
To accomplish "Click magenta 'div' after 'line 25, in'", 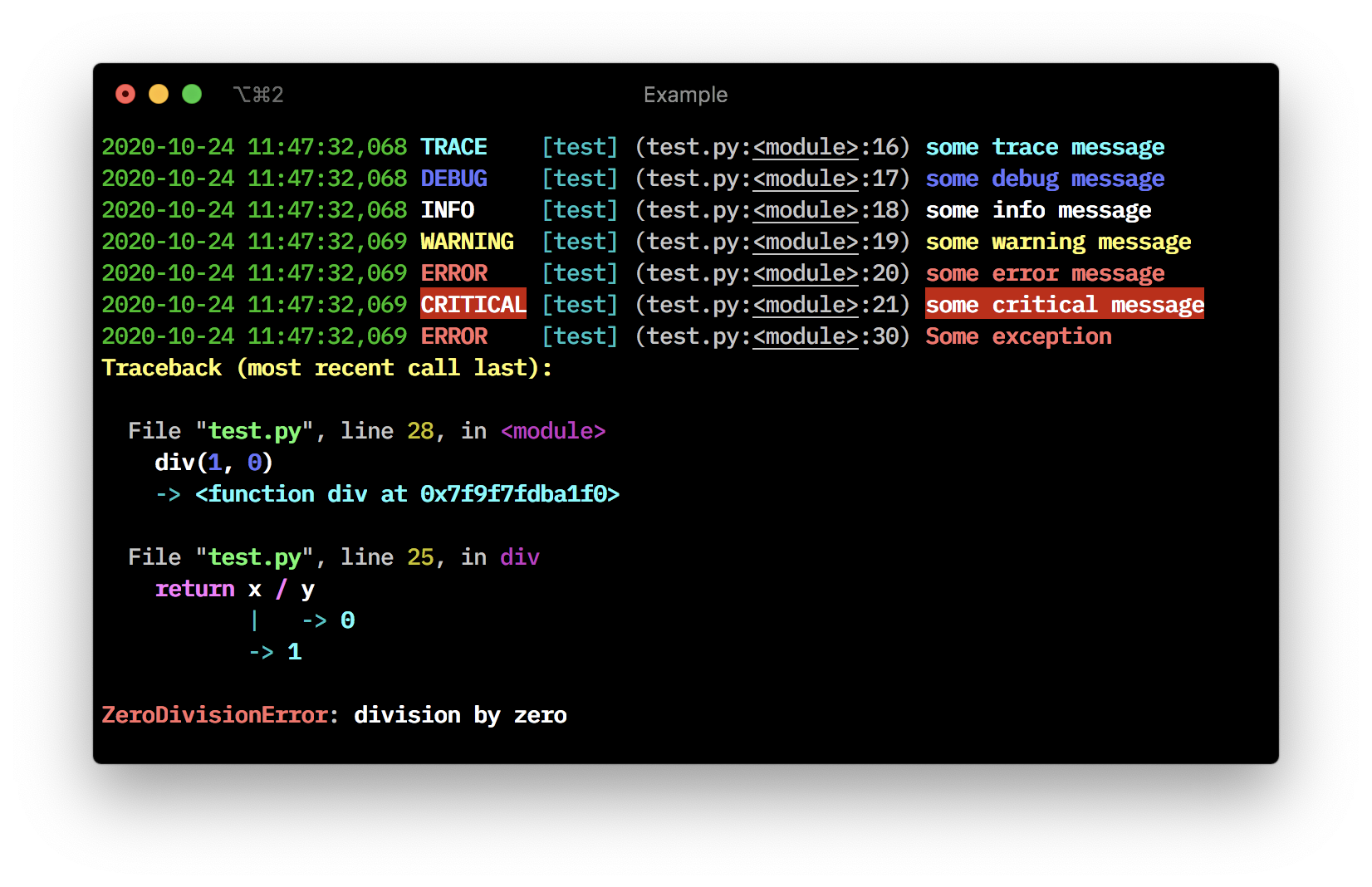I will click(520, 557).
